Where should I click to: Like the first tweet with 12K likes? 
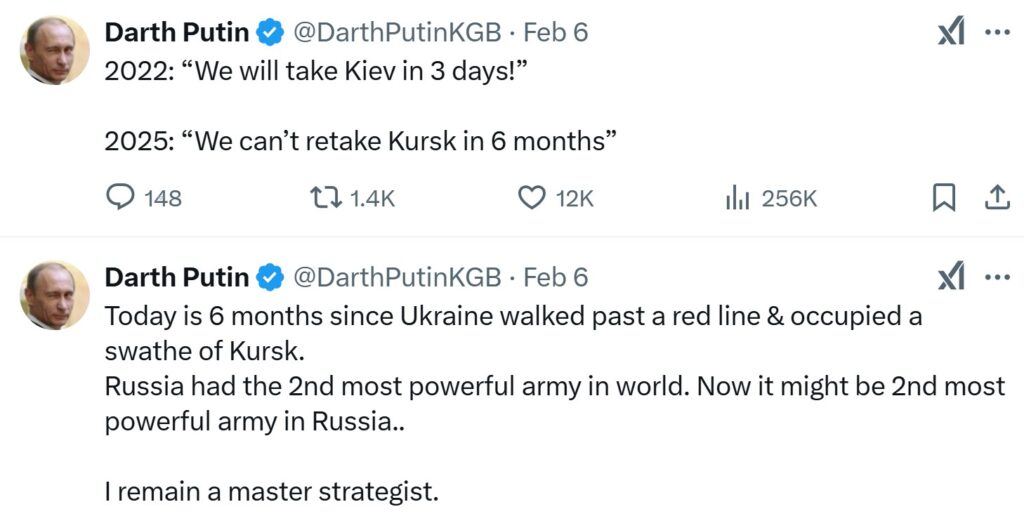[x=530, y=198]
